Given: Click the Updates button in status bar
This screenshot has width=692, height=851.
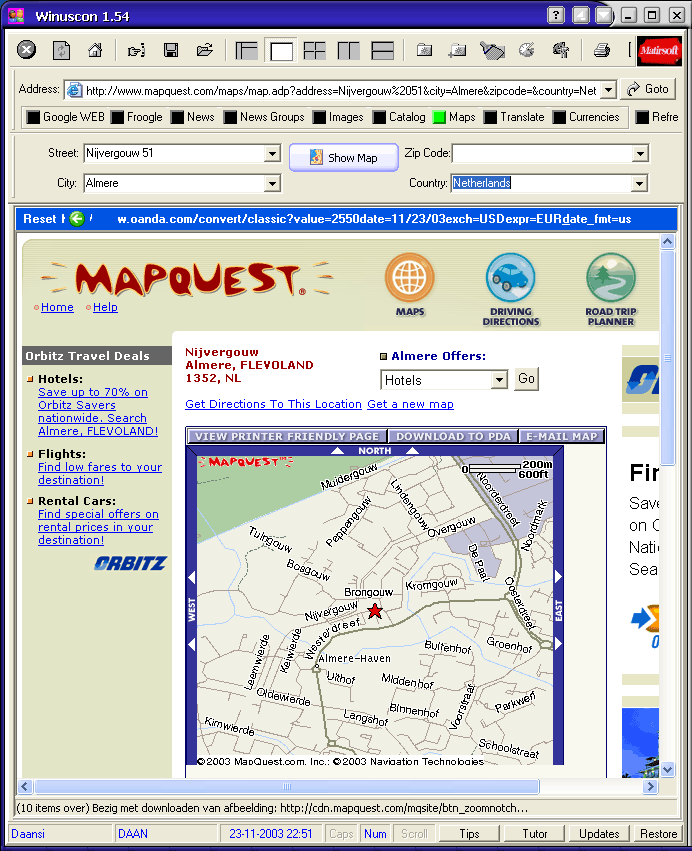Looking at the screenshot, I should click(x=599, y=834).
